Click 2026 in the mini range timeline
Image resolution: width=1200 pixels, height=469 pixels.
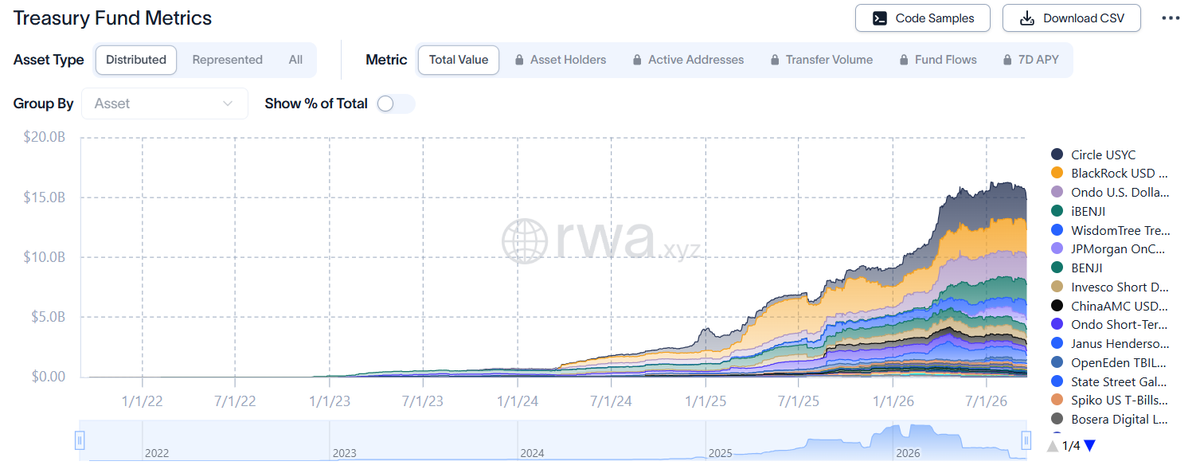907,453
